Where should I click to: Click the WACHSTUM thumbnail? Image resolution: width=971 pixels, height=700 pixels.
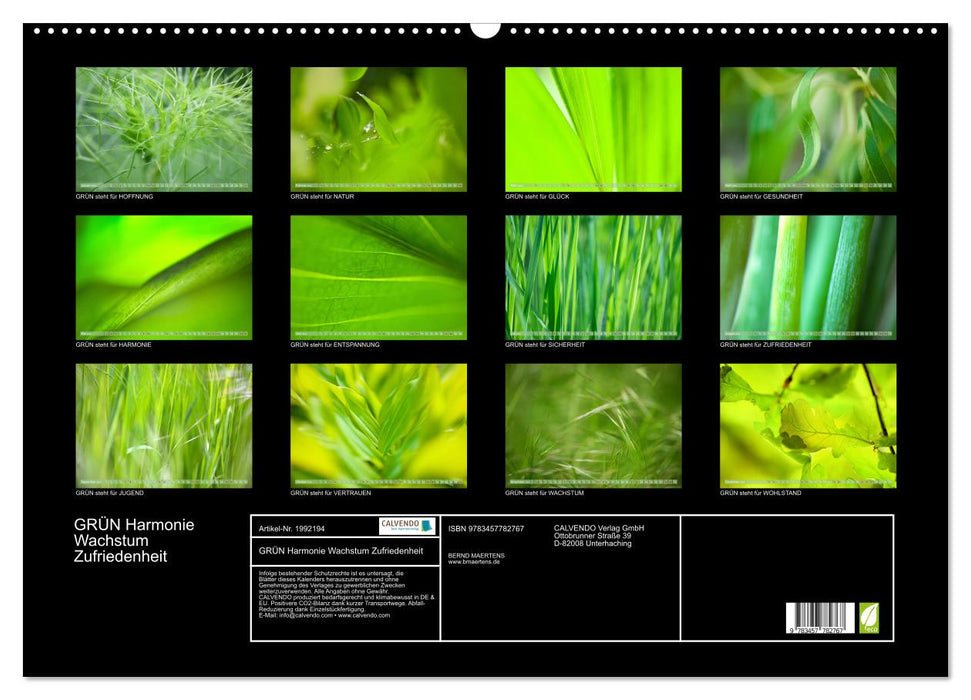[593, 425]
